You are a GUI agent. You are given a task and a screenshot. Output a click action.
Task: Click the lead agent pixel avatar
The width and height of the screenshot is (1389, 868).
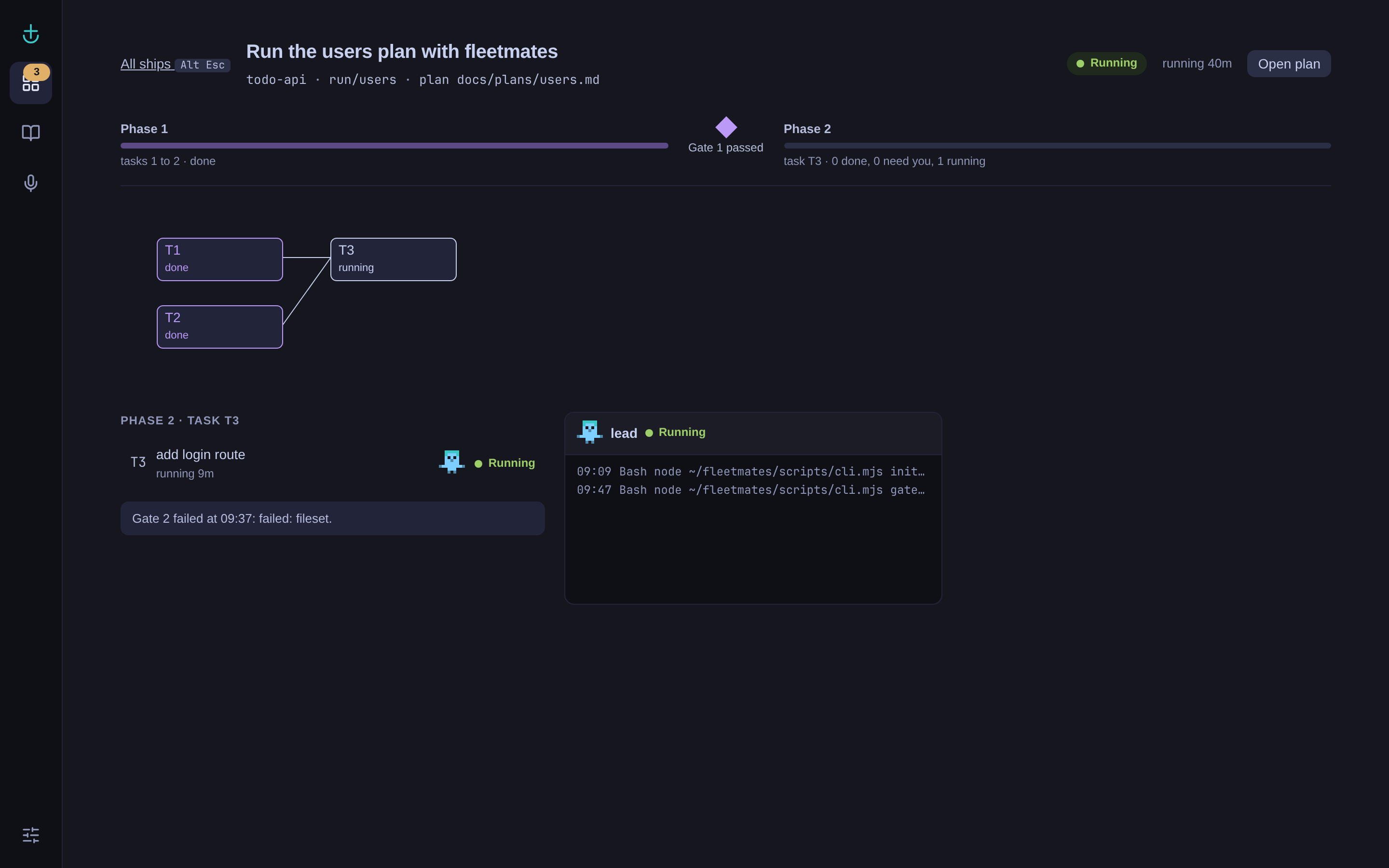[x=589, y=432]
